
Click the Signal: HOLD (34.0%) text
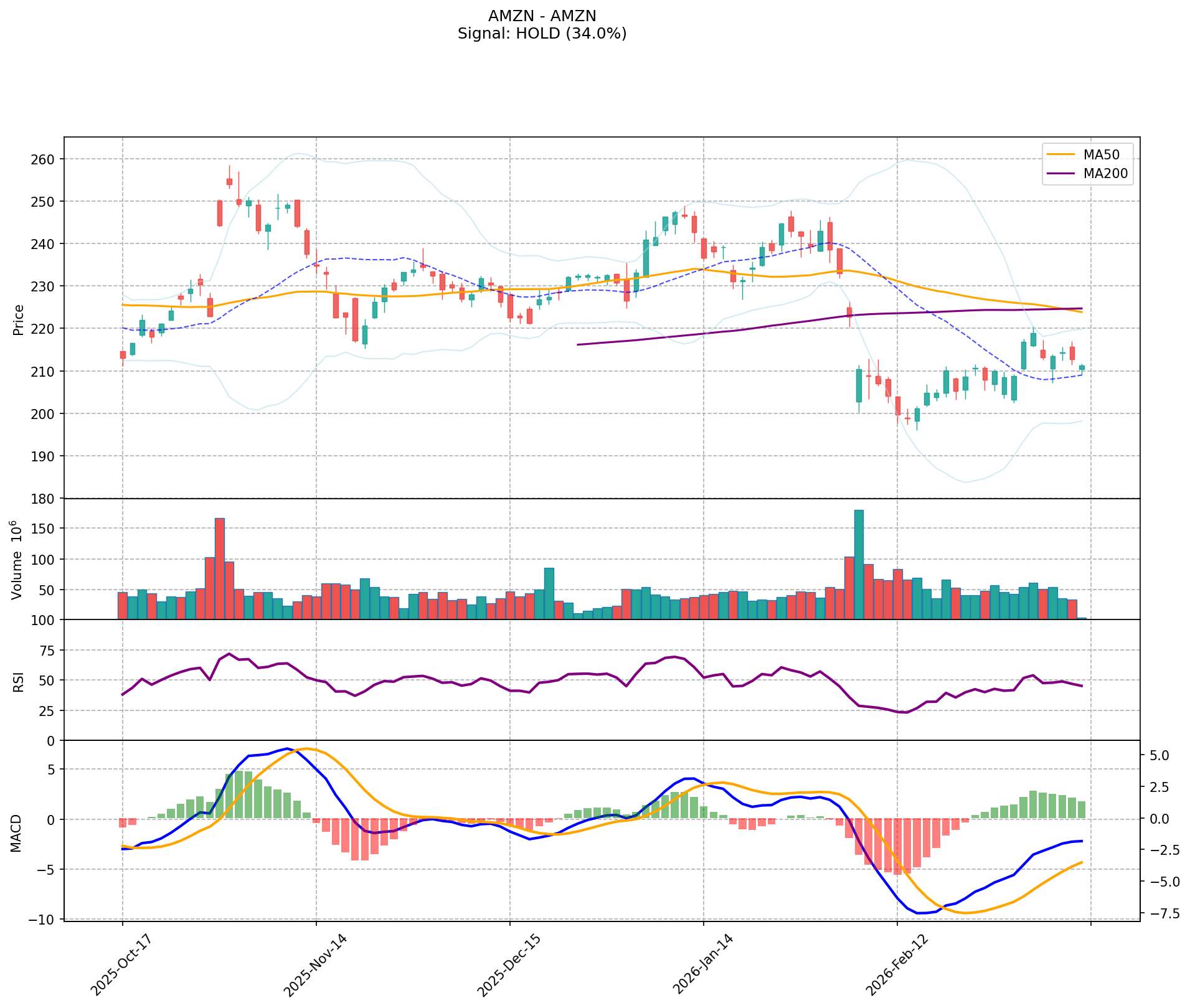coord(542,34)
